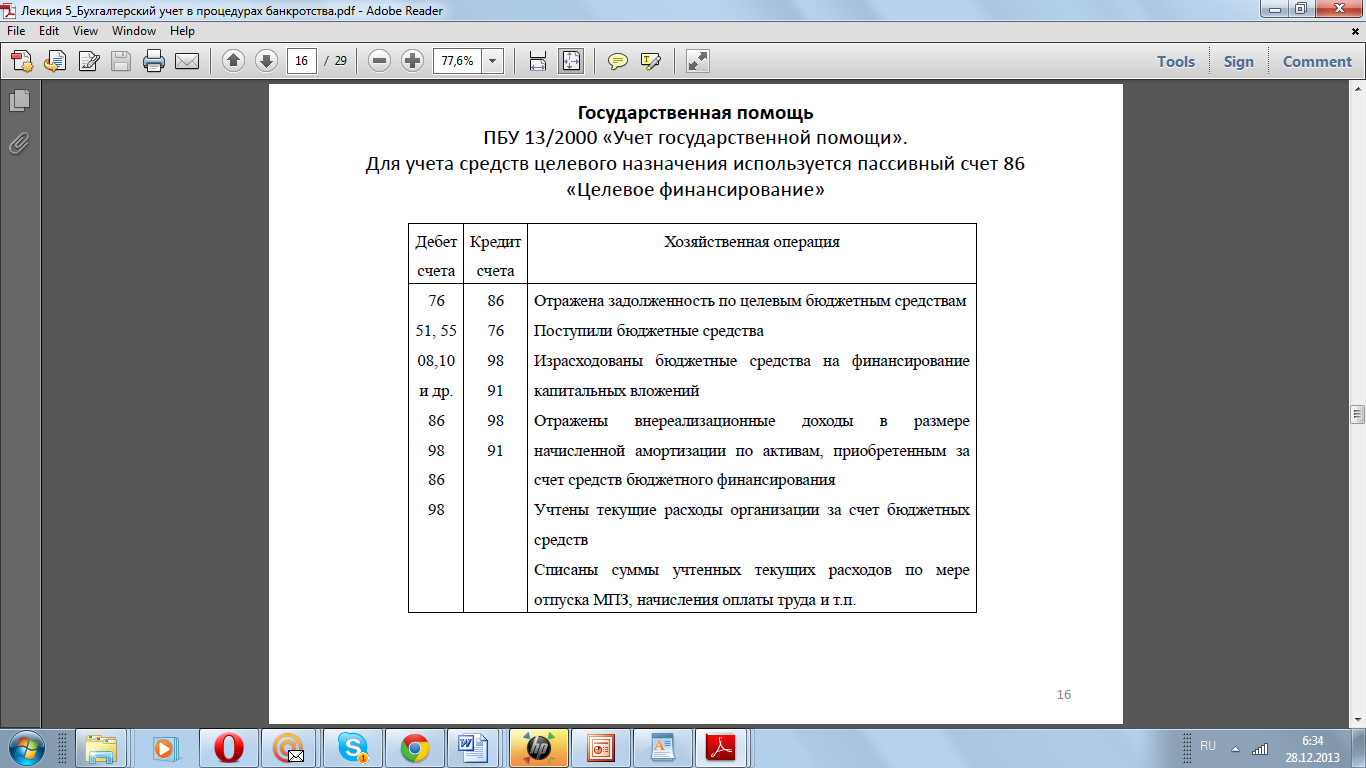Go to the previous page with up arrow
Image resolution: width=1366 pixels, height=768 pixels.
tap(233, 61)
